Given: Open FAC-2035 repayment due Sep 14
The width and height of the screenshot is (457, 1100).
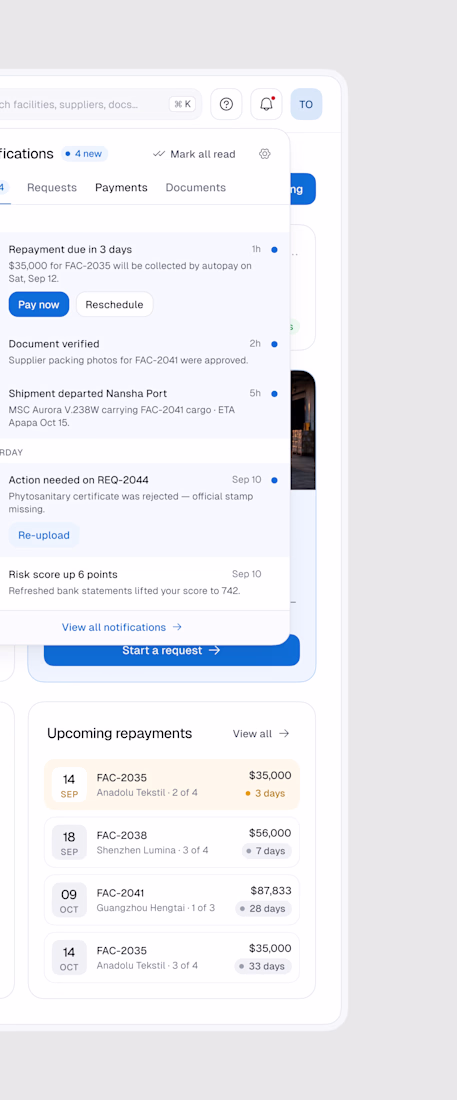Looking at the screenshot, I should point(172,784).
